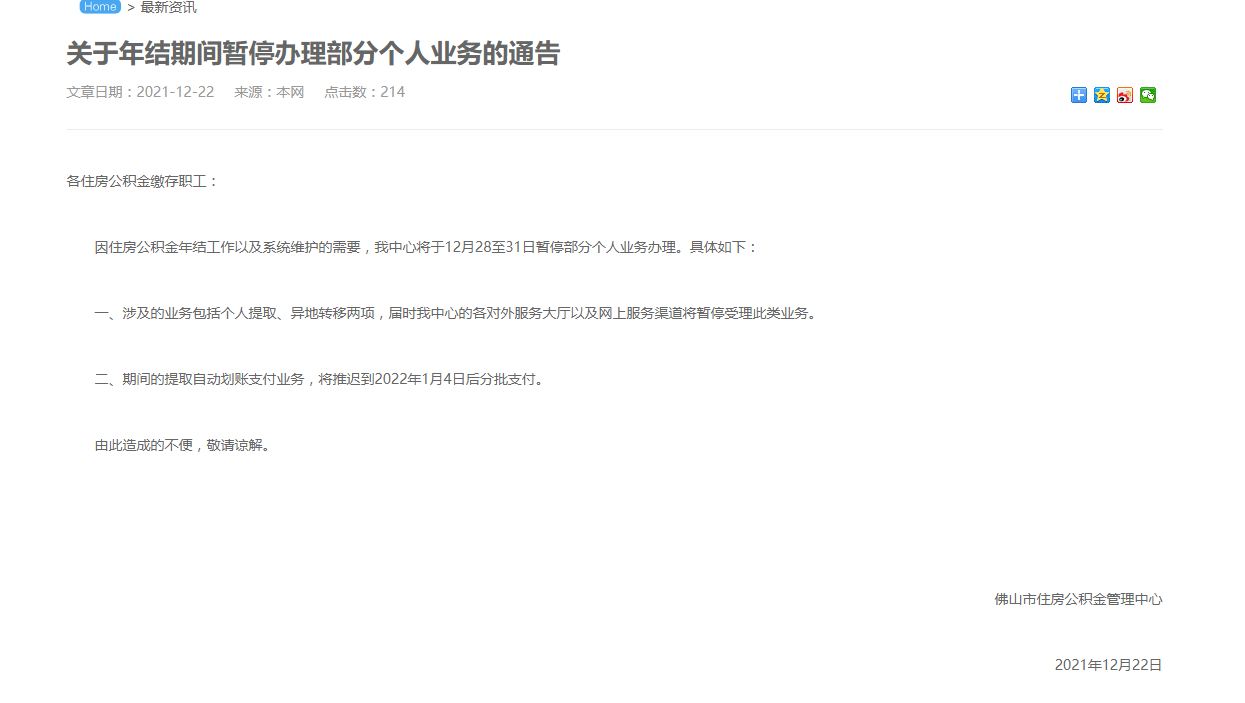
Task: Click the closing date 2021年12月22日
Action: (x=1108, y=665)
